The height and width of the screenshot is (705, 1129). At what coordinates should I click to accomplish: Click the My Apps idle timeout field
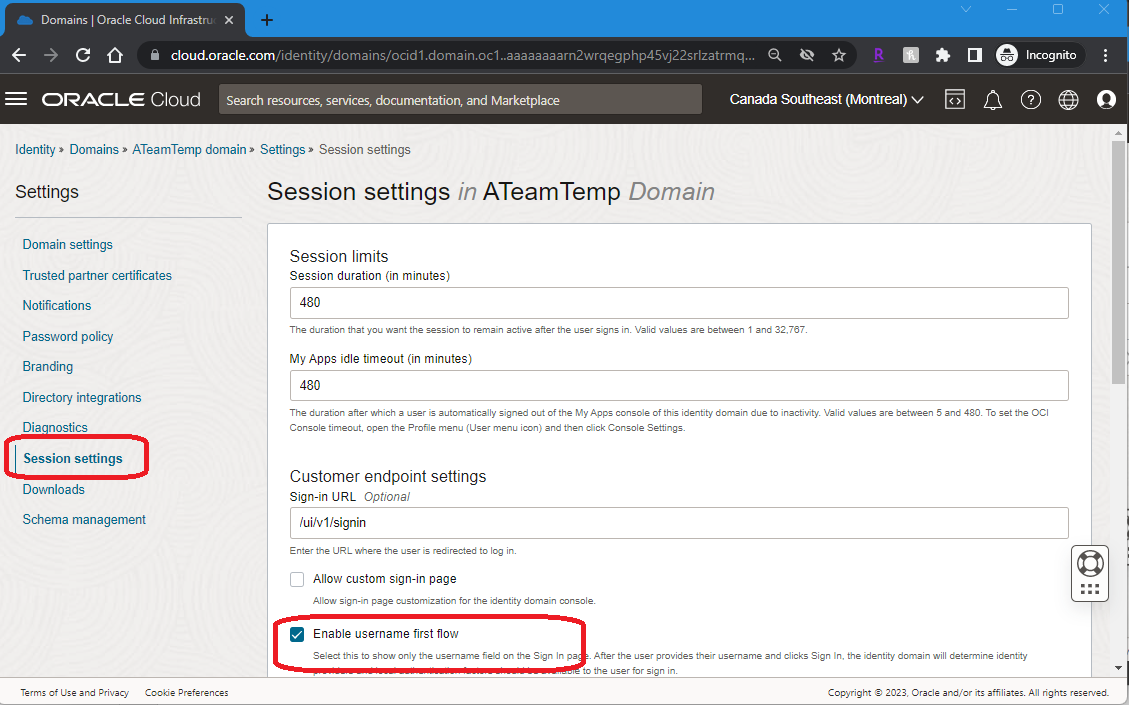(x=679, y=386)
